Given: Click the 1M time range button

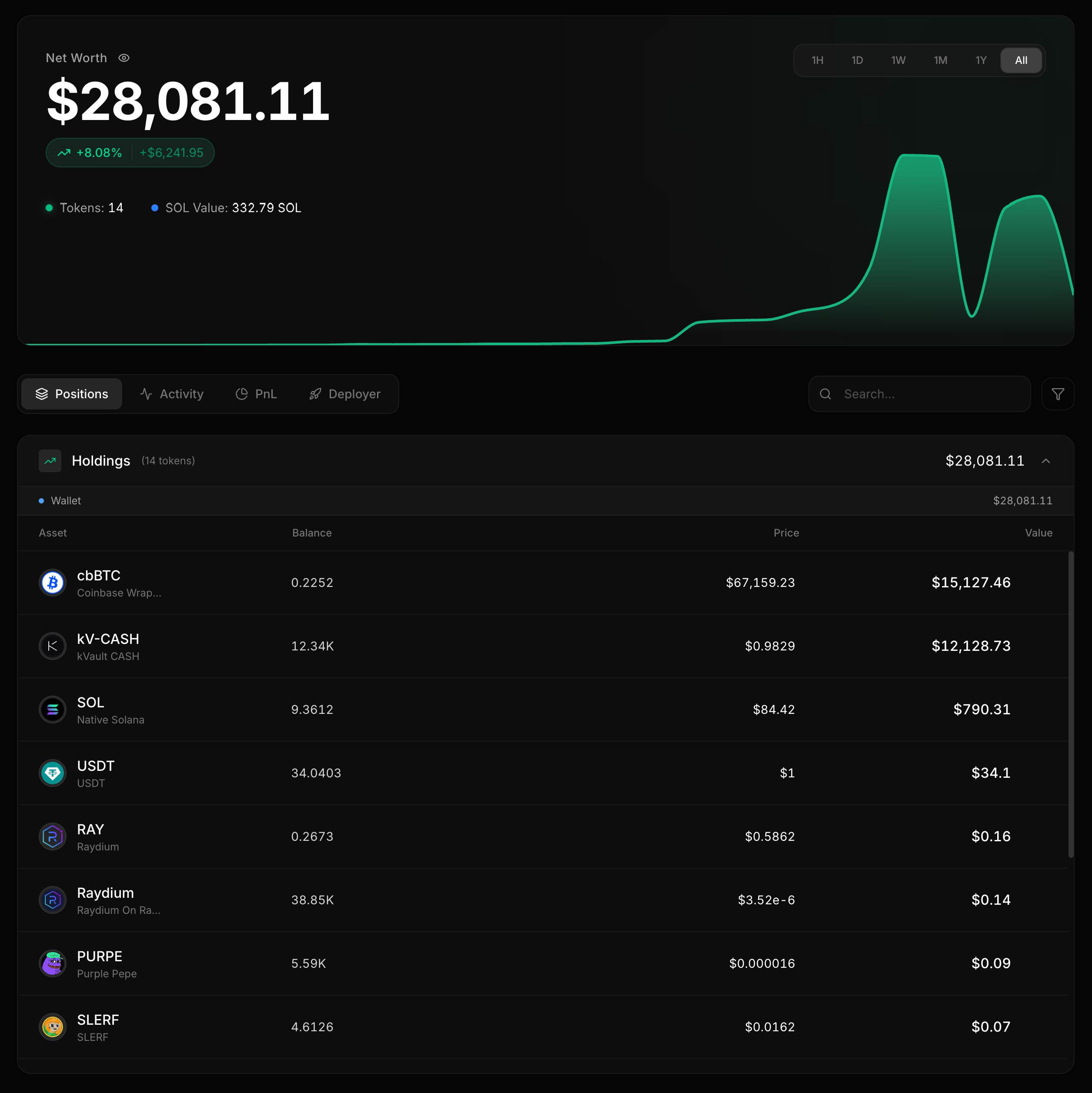Looking at the screenshot, I should pyautogui.click(x=940, y=60).
